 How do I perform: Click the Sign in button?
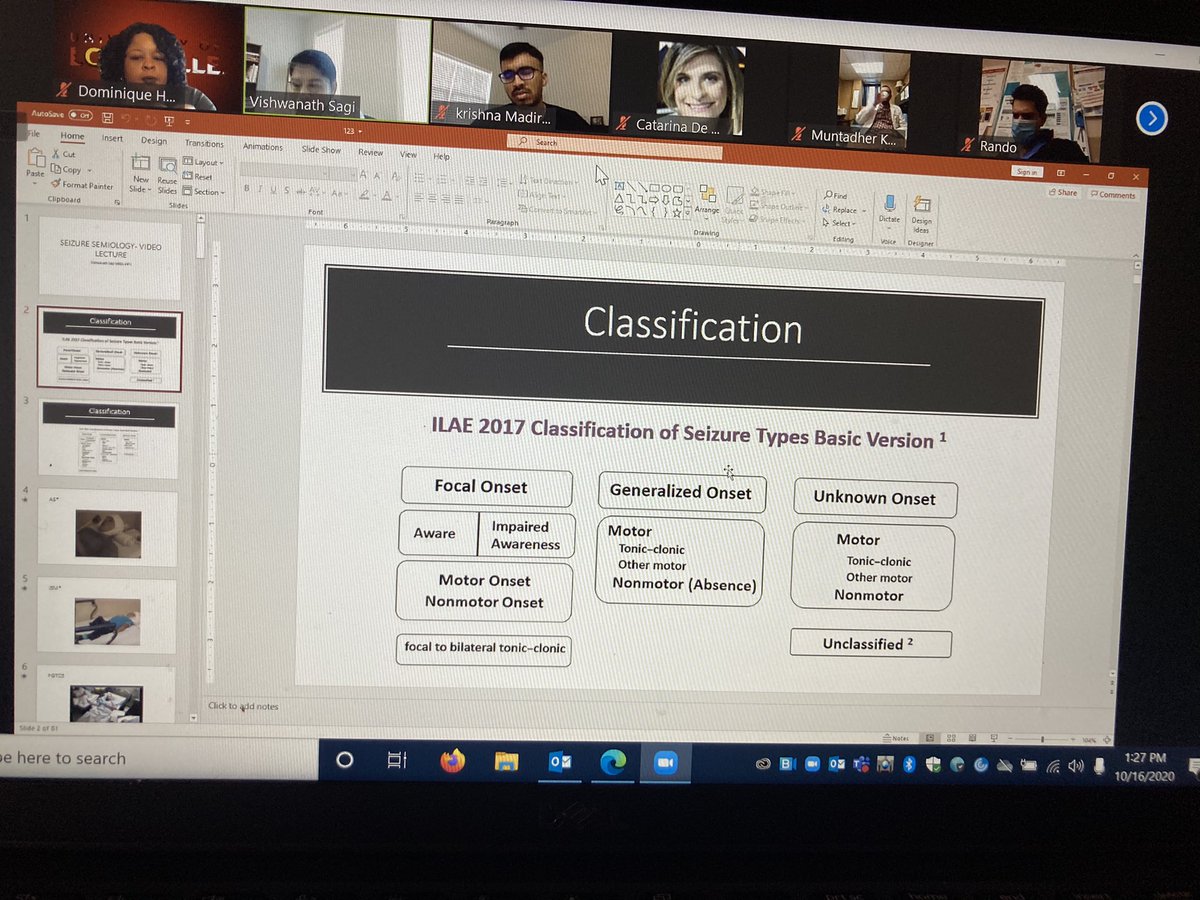point(1026,172)
